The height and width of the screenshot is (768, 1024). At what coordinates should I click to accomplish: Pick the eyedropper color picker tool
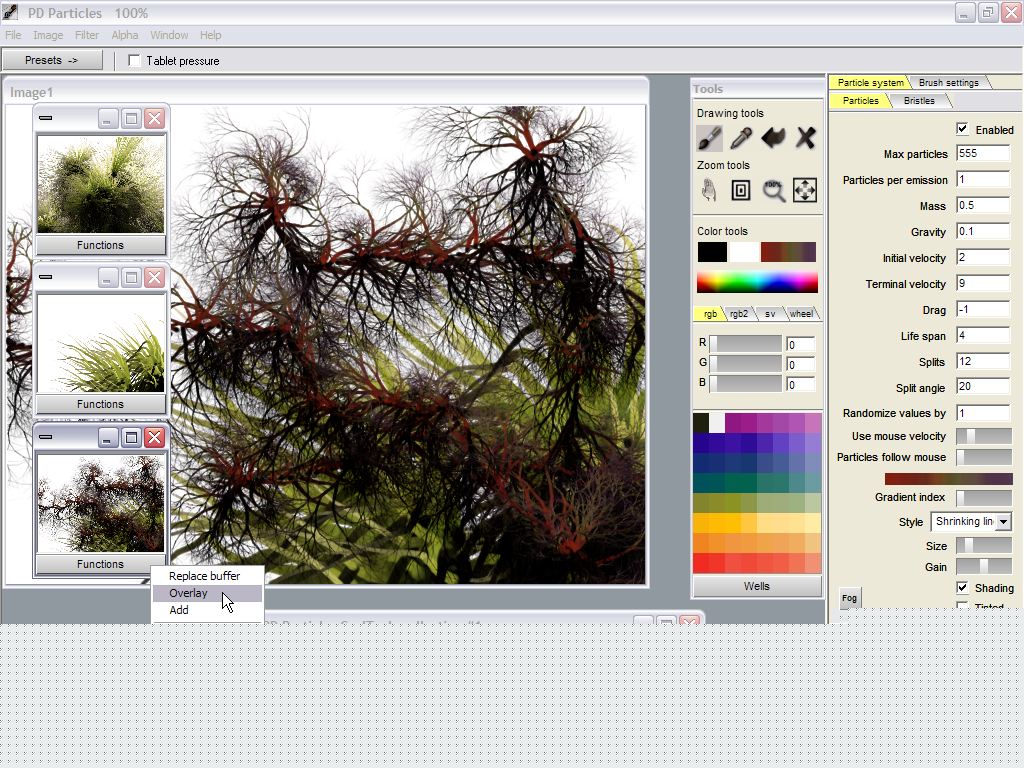click(741, 138)
